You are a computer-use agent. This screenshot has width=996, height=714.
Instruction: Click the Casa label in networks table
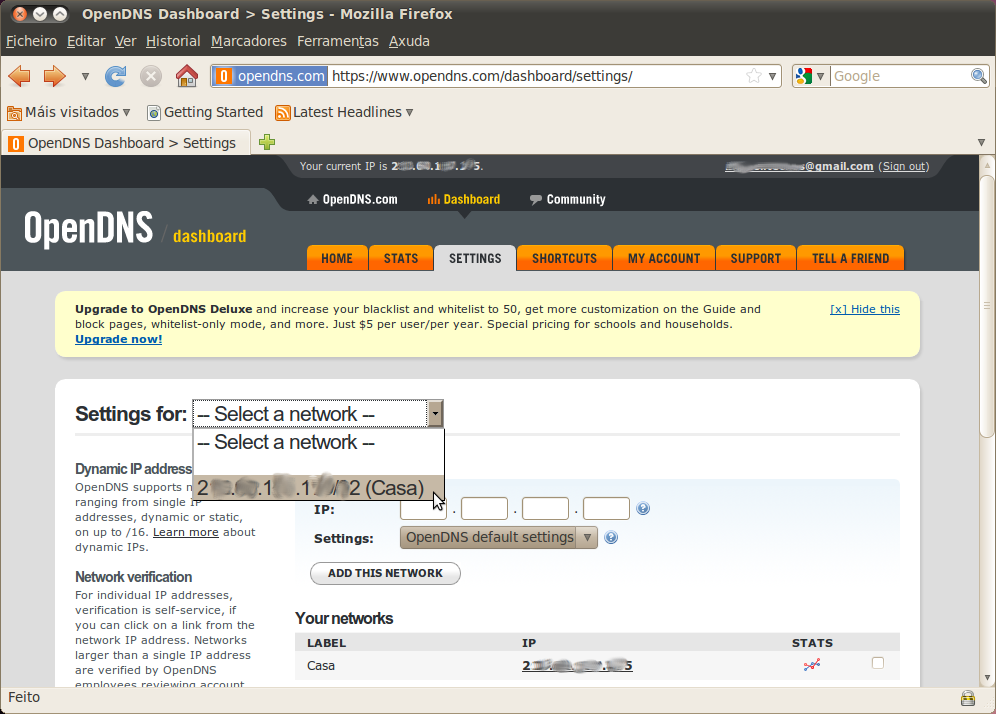321,666
